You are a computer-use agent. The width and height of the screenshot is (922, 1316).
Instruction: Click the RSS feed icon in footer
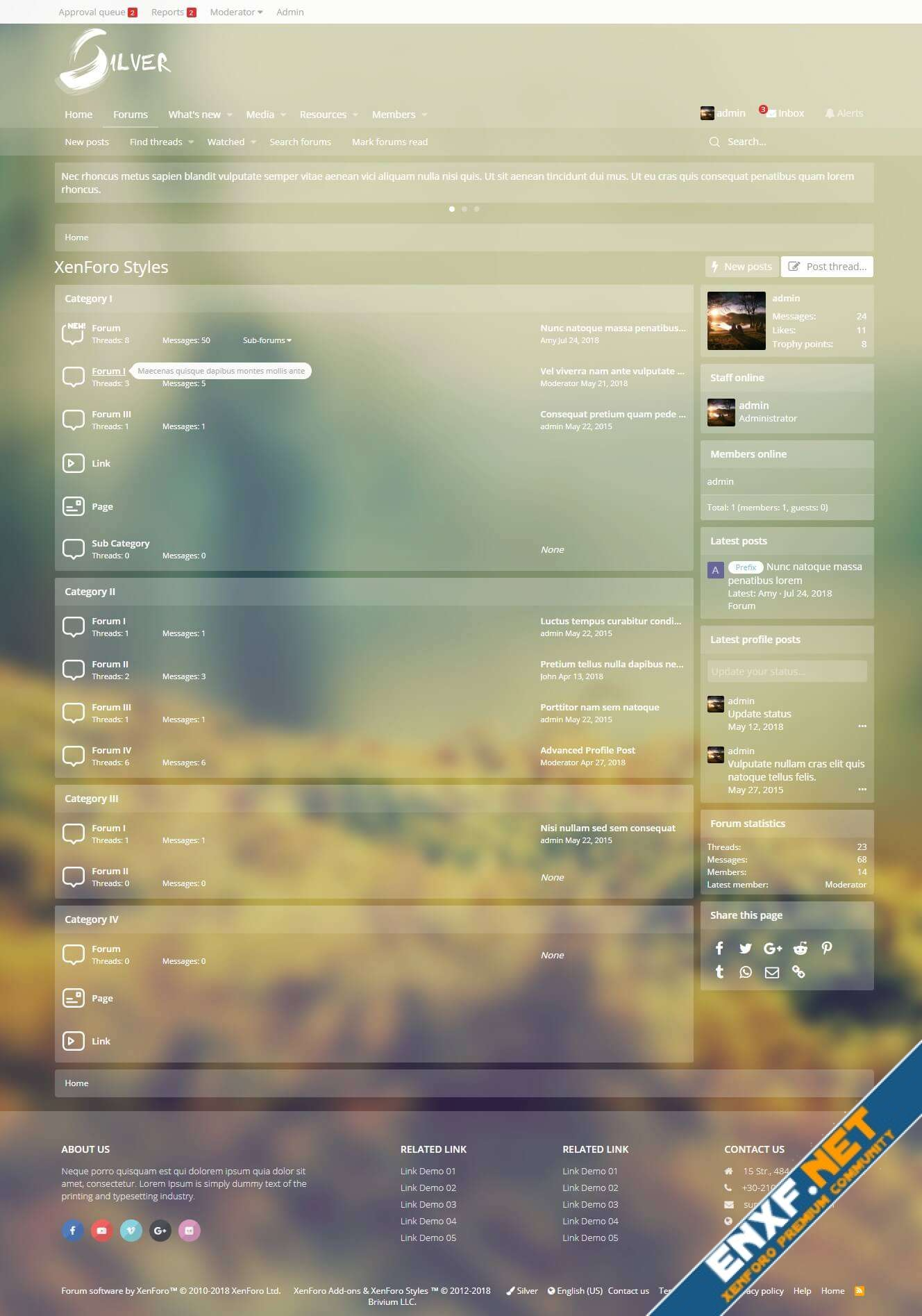click(x=860, y=1291)
